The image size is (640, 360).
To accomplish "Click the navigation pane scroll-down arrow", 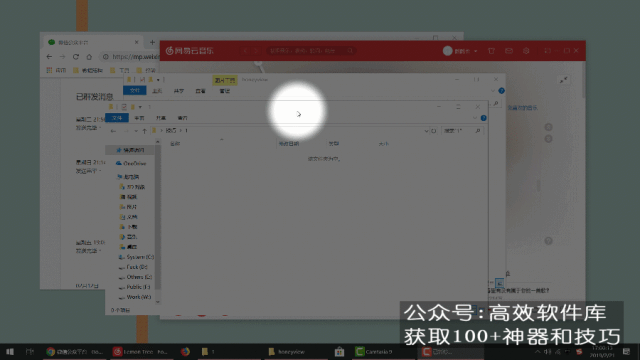I will 158,302.
